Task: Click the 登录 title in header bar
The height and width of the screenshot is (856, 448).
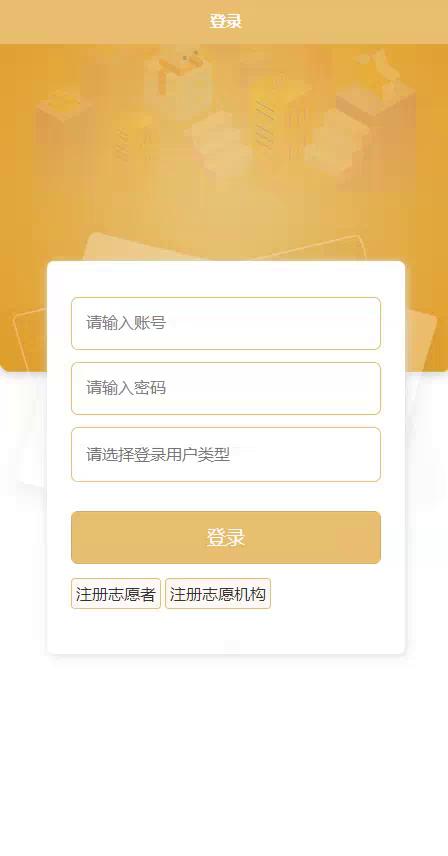Action: 225,22
